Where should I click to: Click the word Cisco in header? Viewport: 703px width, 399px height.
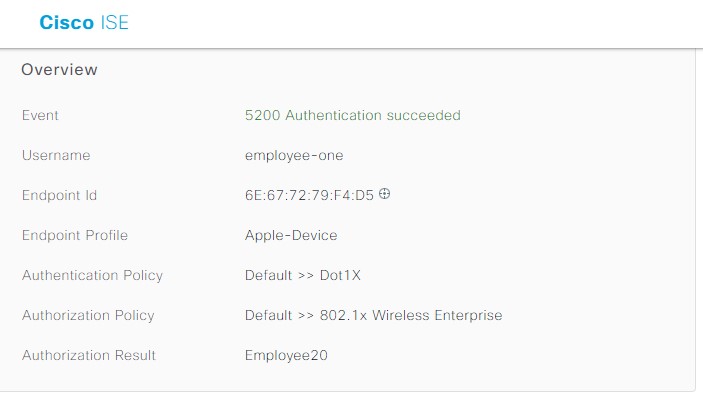click(66, 22)
